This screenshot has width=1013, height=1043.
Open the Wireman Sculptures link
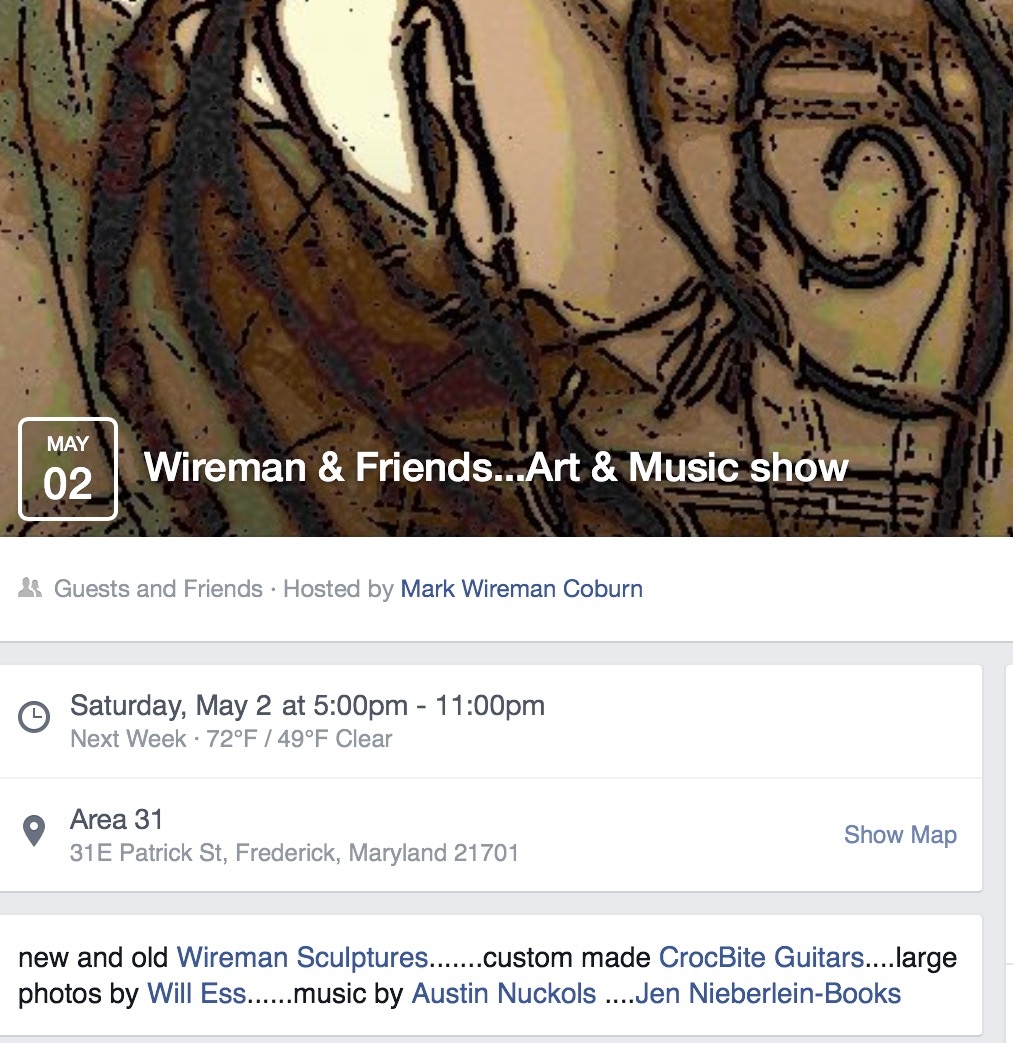pyautogui.click(x=302, y=958)
